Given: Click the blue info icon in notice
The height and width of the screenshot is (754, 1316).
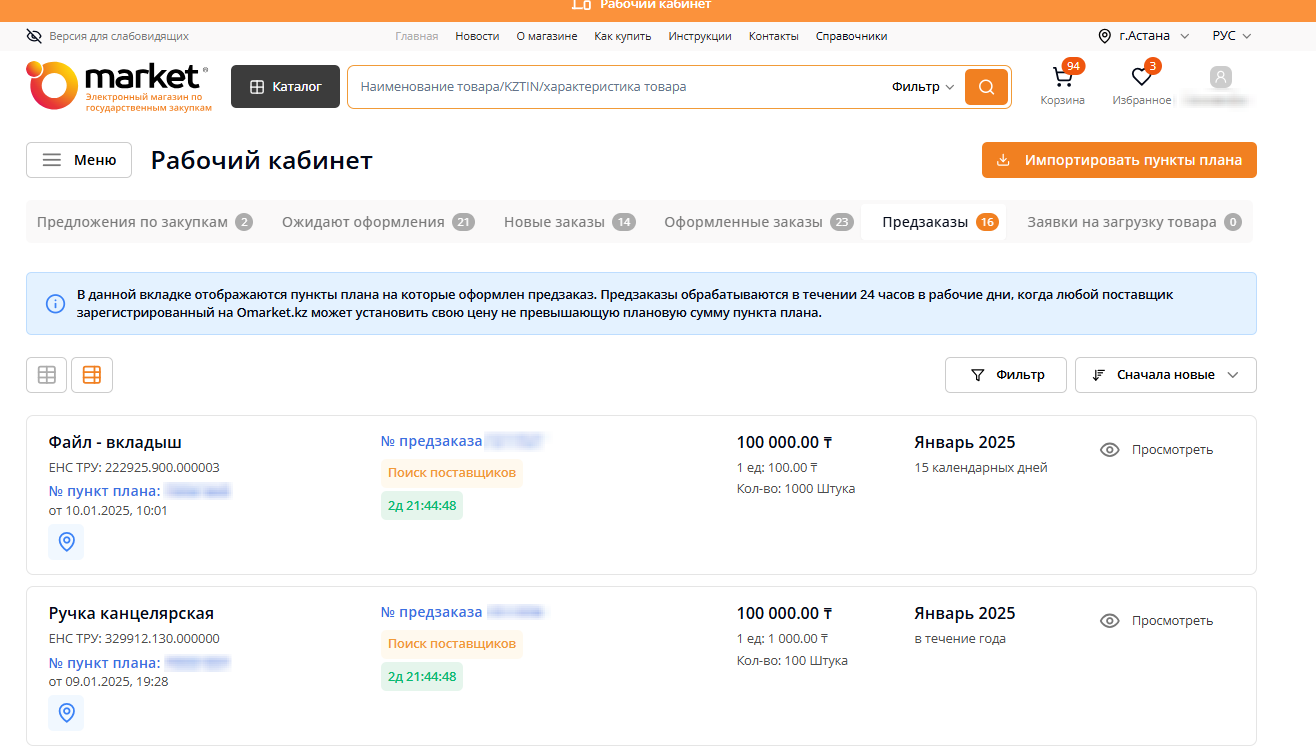Looking at the screenshot, I should (x=56, y=303).
